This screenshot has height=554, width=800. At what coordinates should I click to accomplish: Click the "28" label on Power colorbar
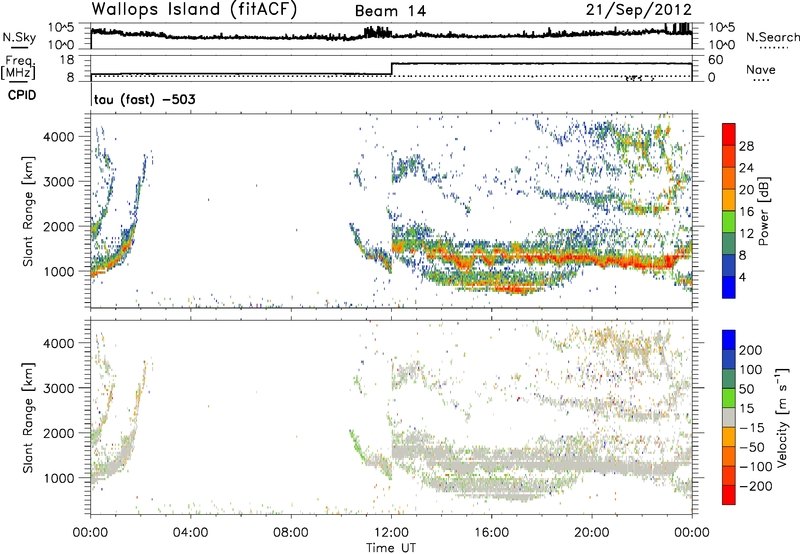[x=746, y=146]
